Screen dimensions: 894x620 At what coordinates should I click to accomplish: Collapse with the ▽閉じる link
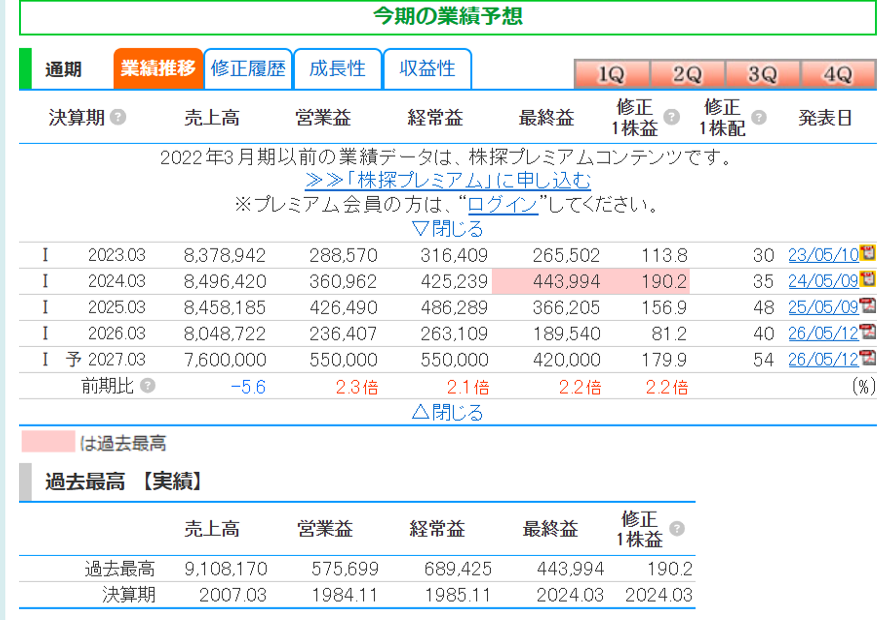coord(448,229)
